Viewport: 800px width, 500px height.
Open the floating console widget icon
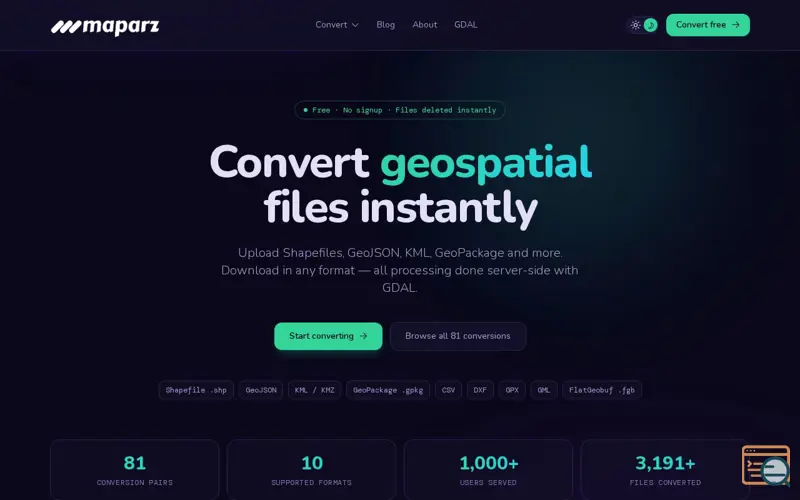tap(766, 465)
